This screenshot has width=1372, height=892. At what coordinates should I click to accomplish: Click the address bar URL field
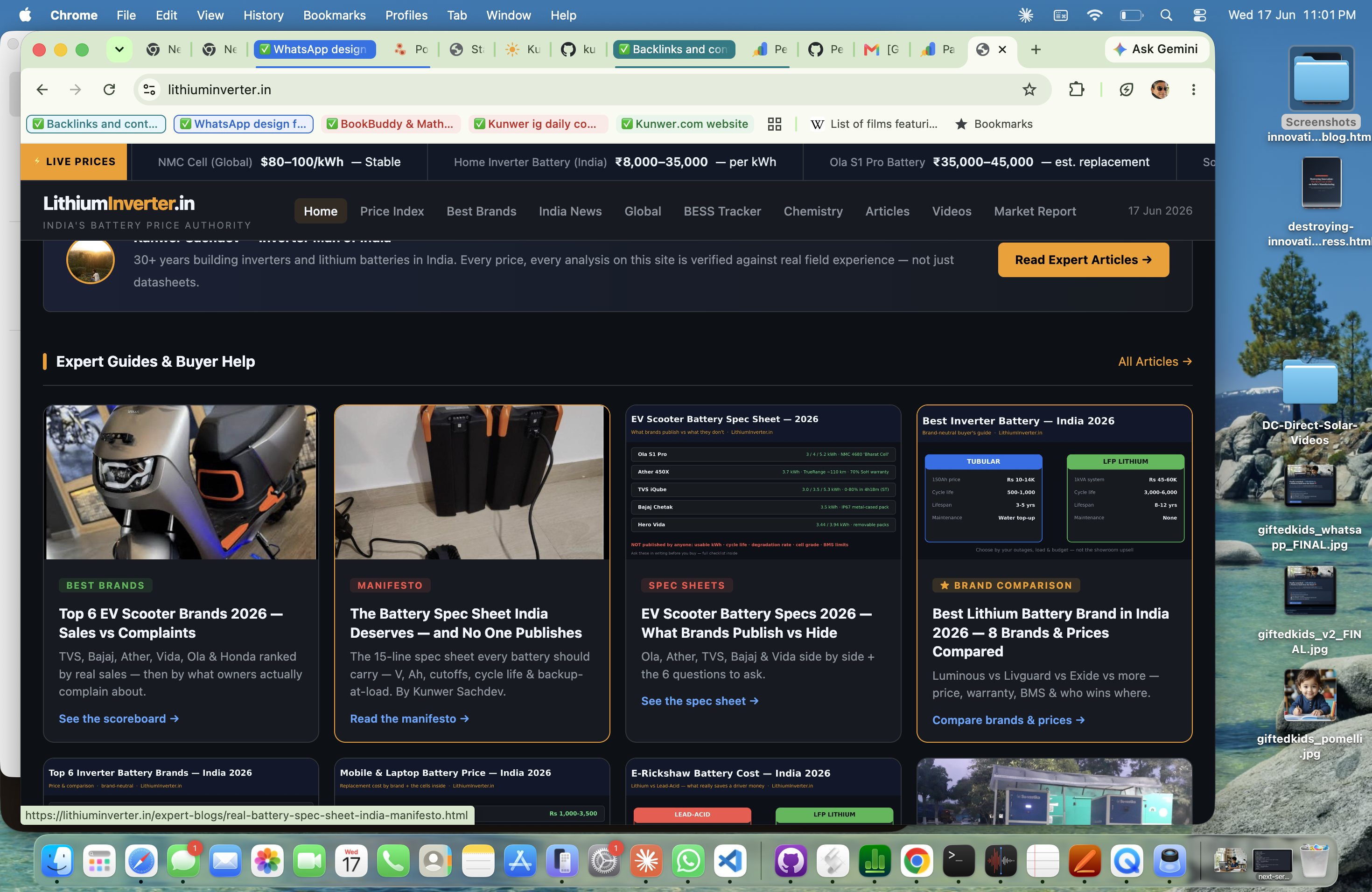click(x=576, y=89)
